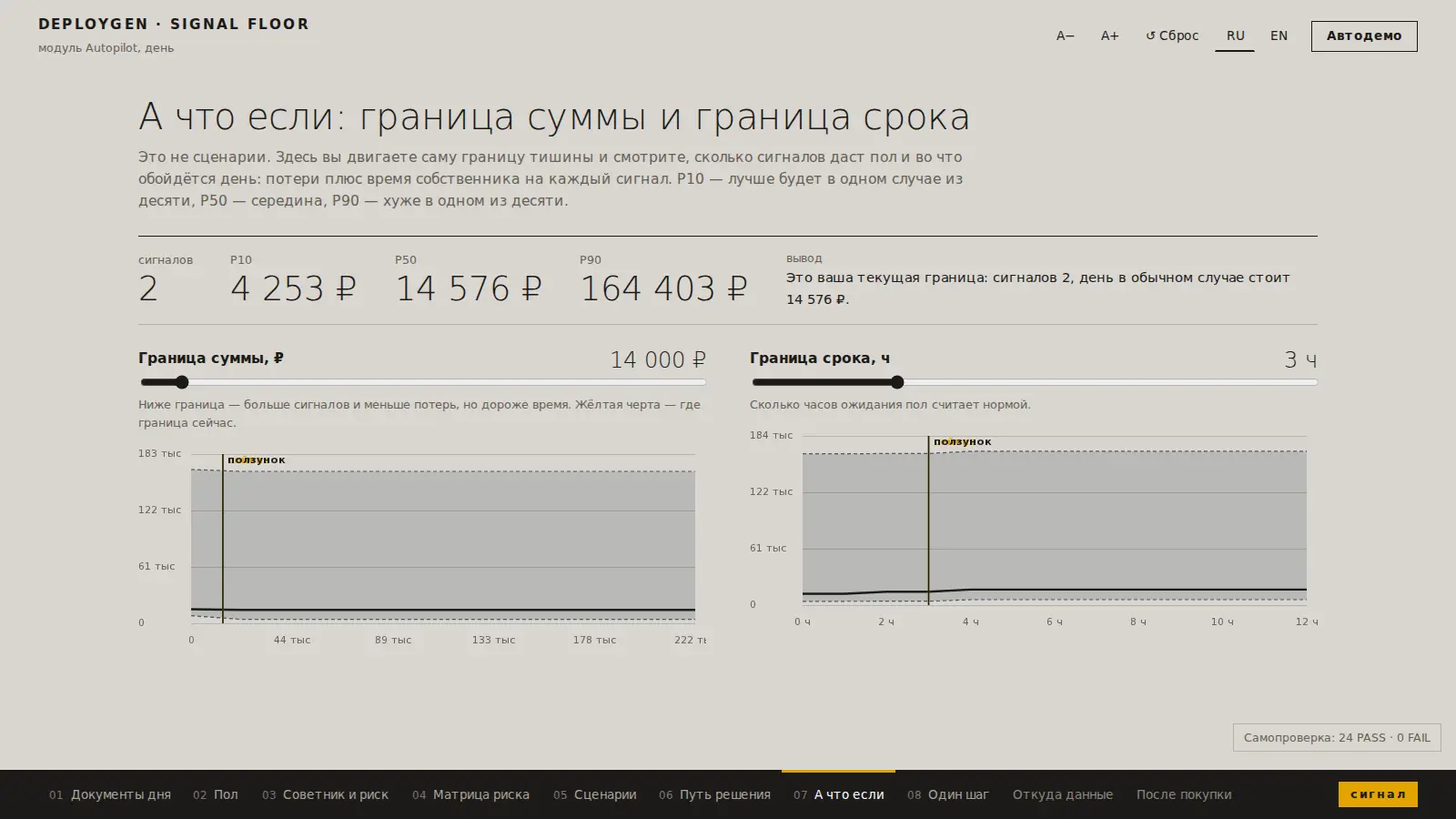Start the Автодемо mode
1456x819 pixels.
click(1364, 36)
